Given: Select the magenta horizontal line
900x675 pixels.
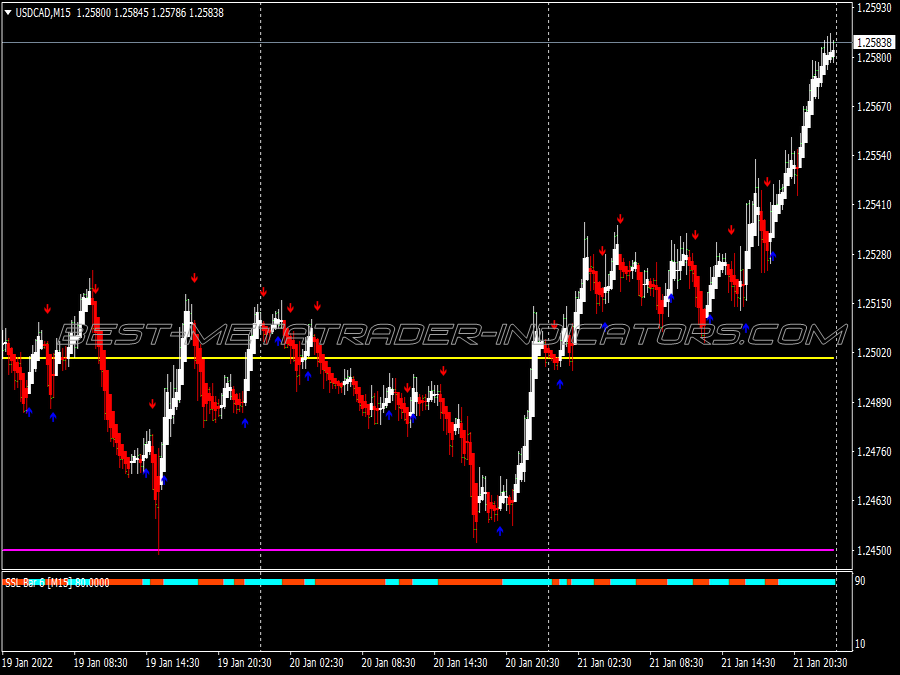Looking at the screenshot, I should click(418, 550).
